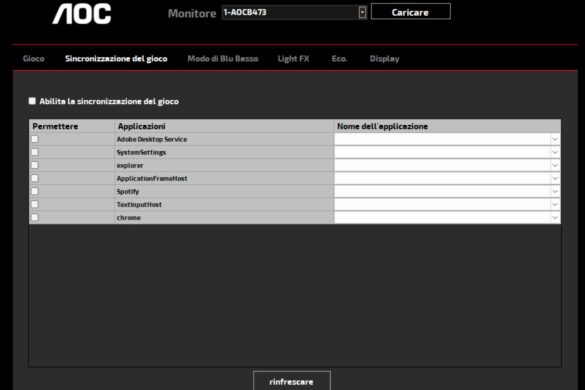This screenshot has width=585, height=390.
Task: Click the Caricare button
Action: coord(410,12)
